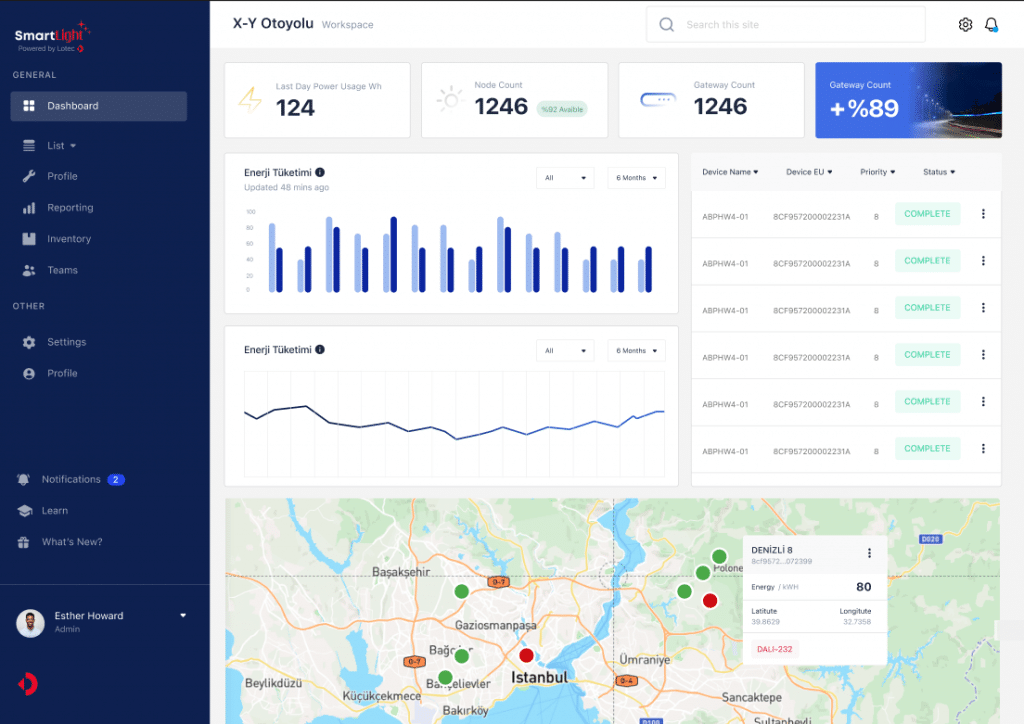The image size is (1024, 724).
Task: Click green map marker near Başakşehir
Action: 462,592
